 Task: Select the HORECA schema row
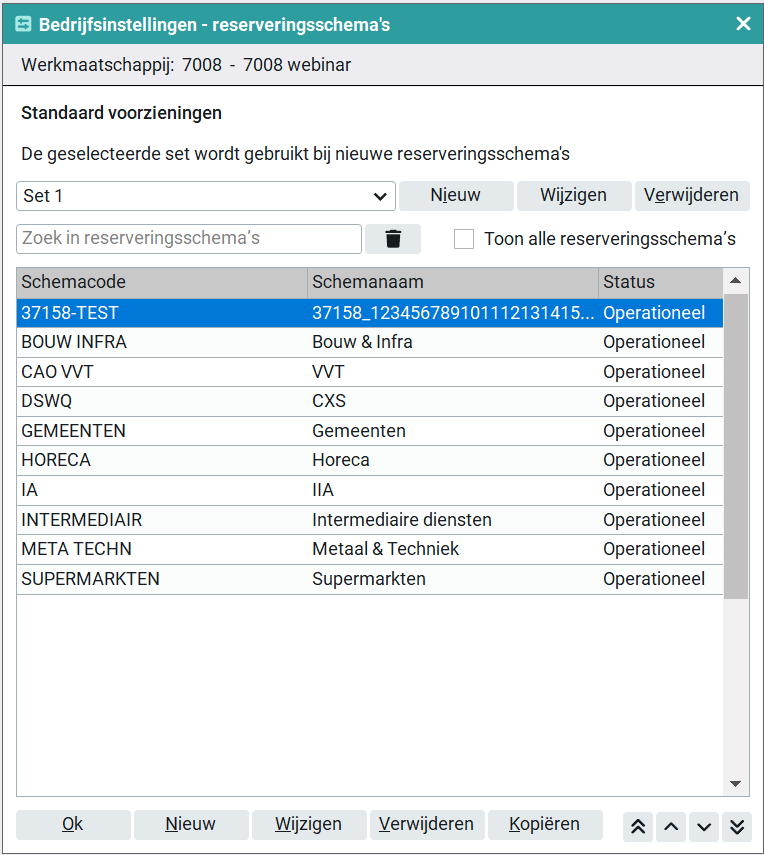160,460
